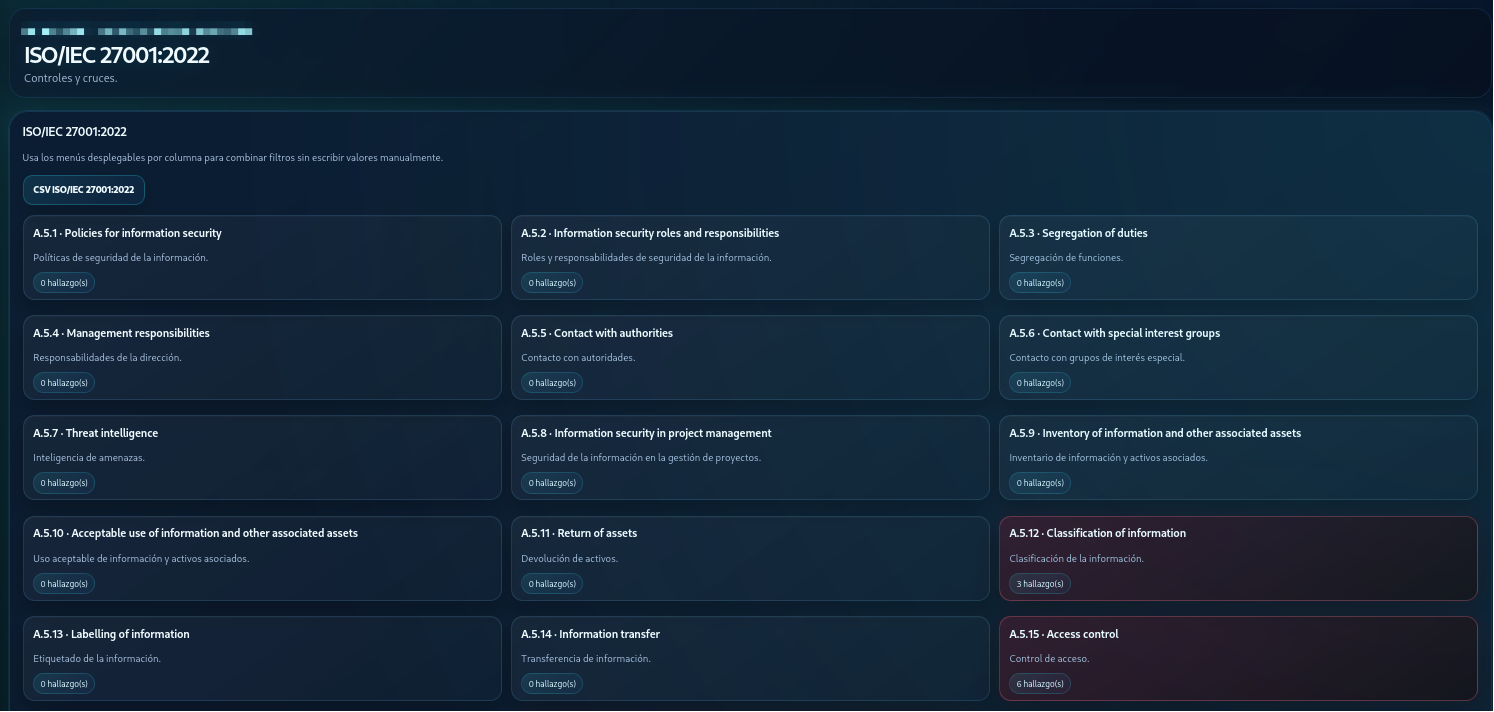Click the large ISO/IEC 27001:2022 page heading
Screen dimensions: 1494x712
click(117, 55)
